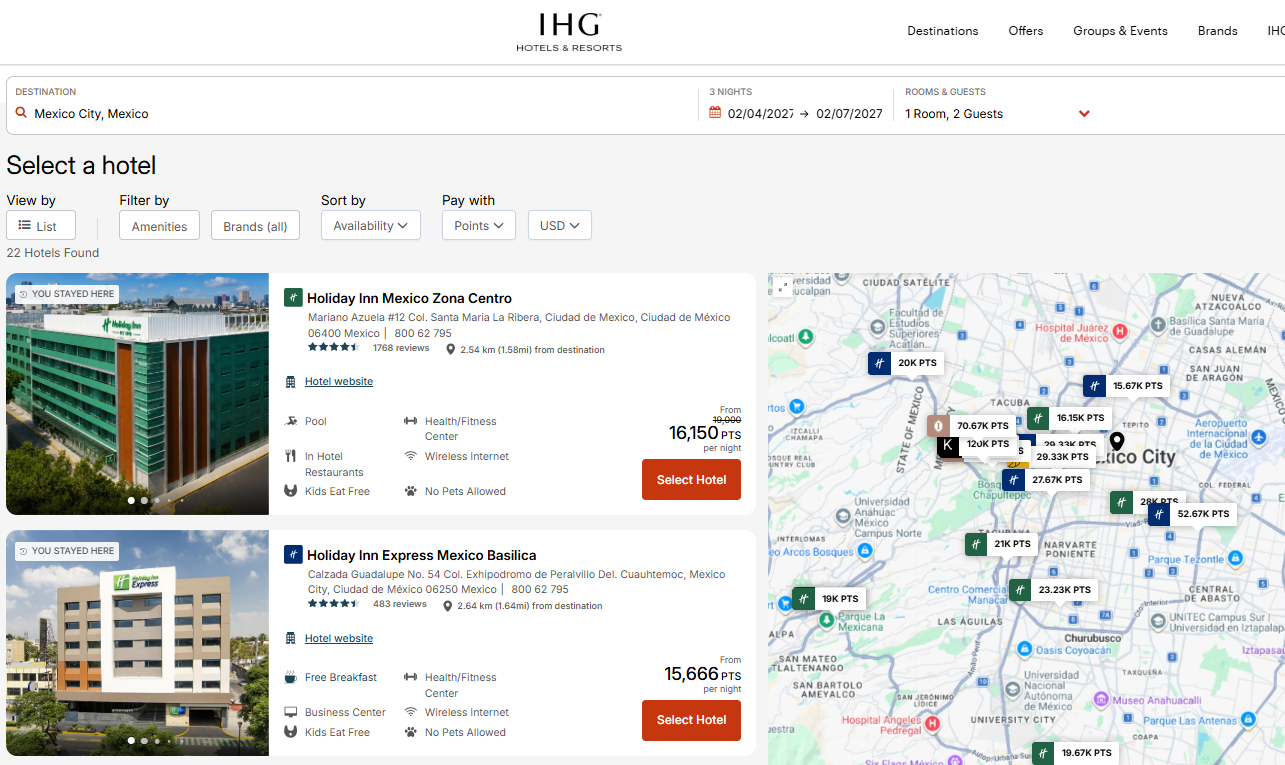Click the Holiday Inn Mexico Zona Centro title
The height and width of the screenshot is (765, 1285).
(409, 298)
